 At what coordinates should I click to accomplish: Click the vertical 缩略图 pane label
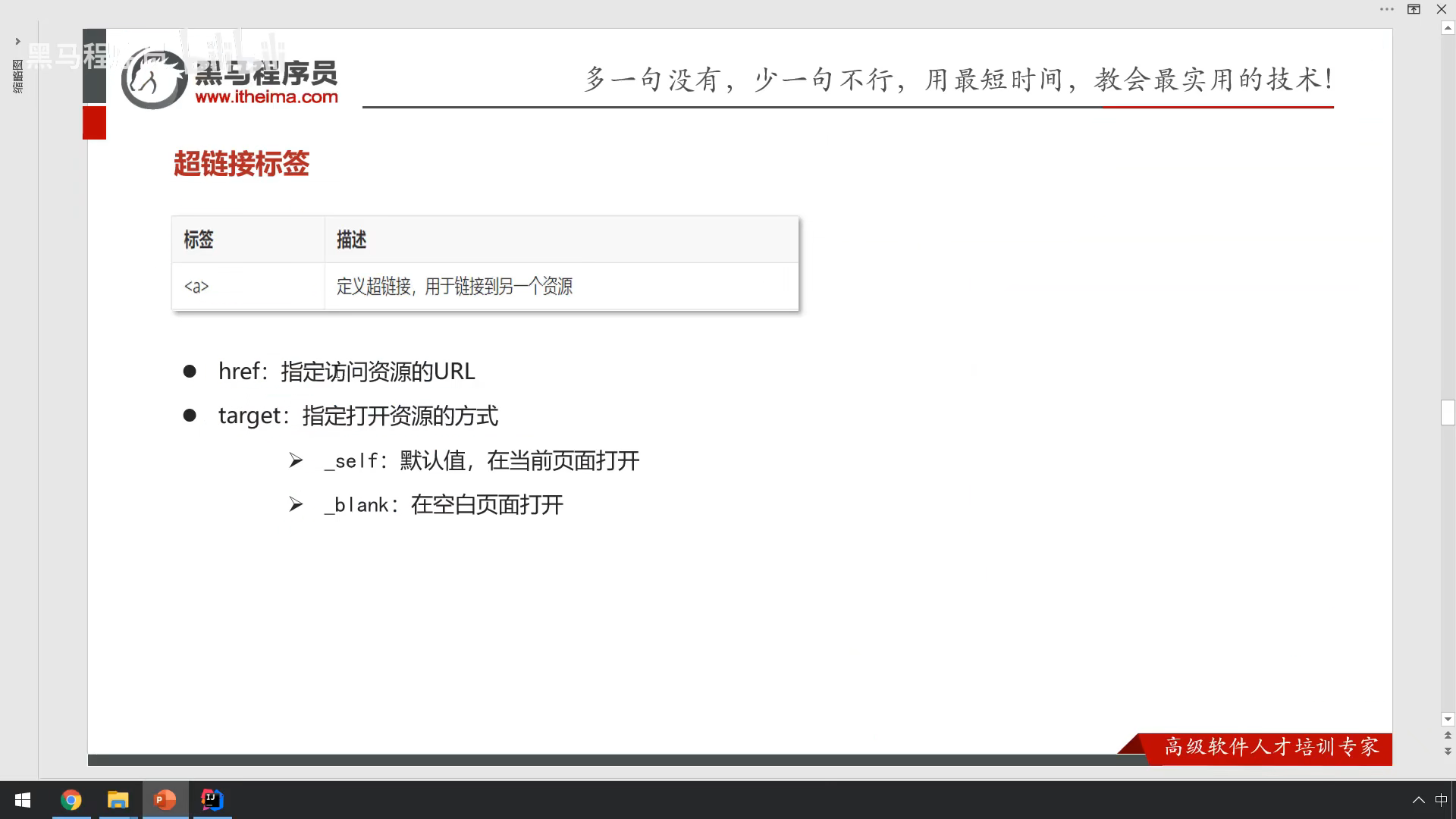coord(17,77)
